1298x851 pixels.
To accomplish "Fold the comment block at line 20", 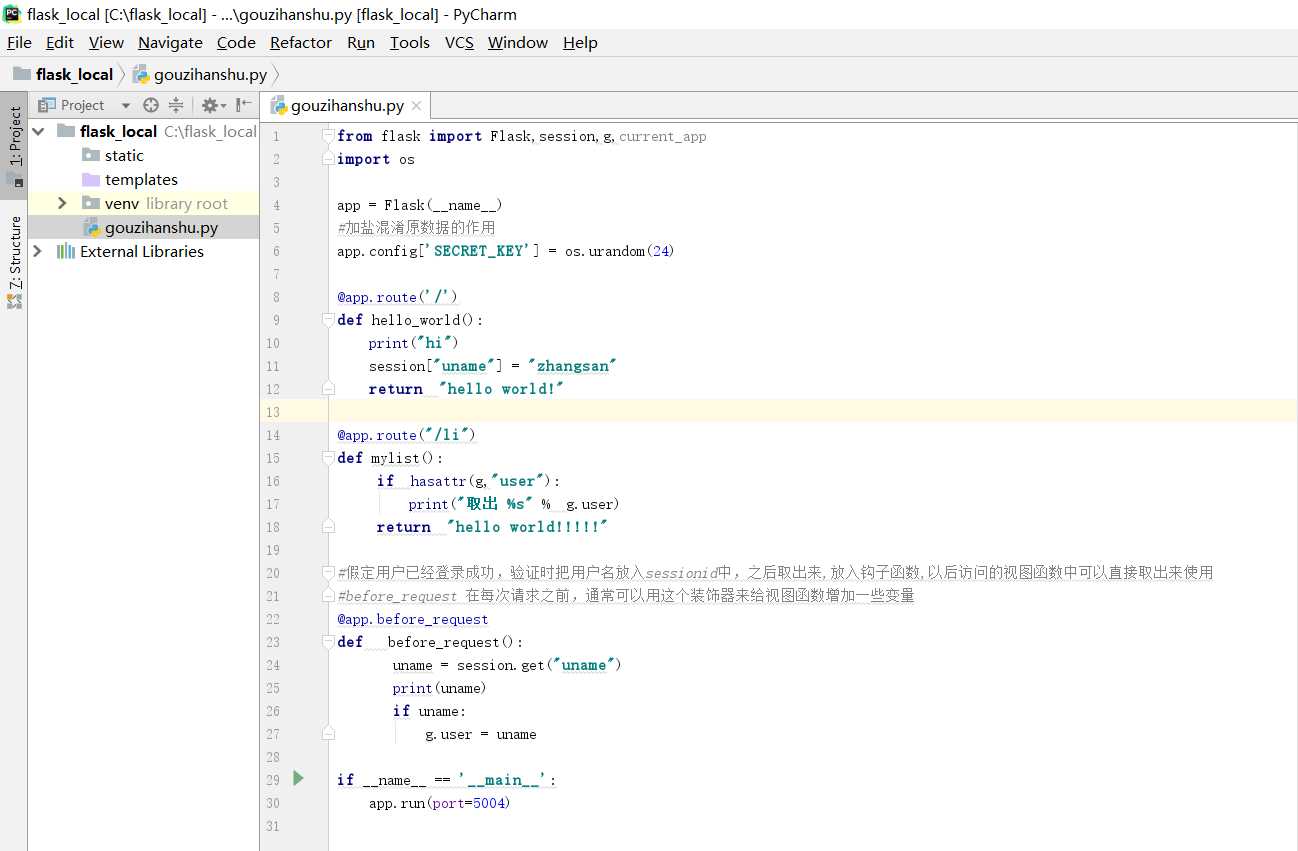I will tap(328, 572).
